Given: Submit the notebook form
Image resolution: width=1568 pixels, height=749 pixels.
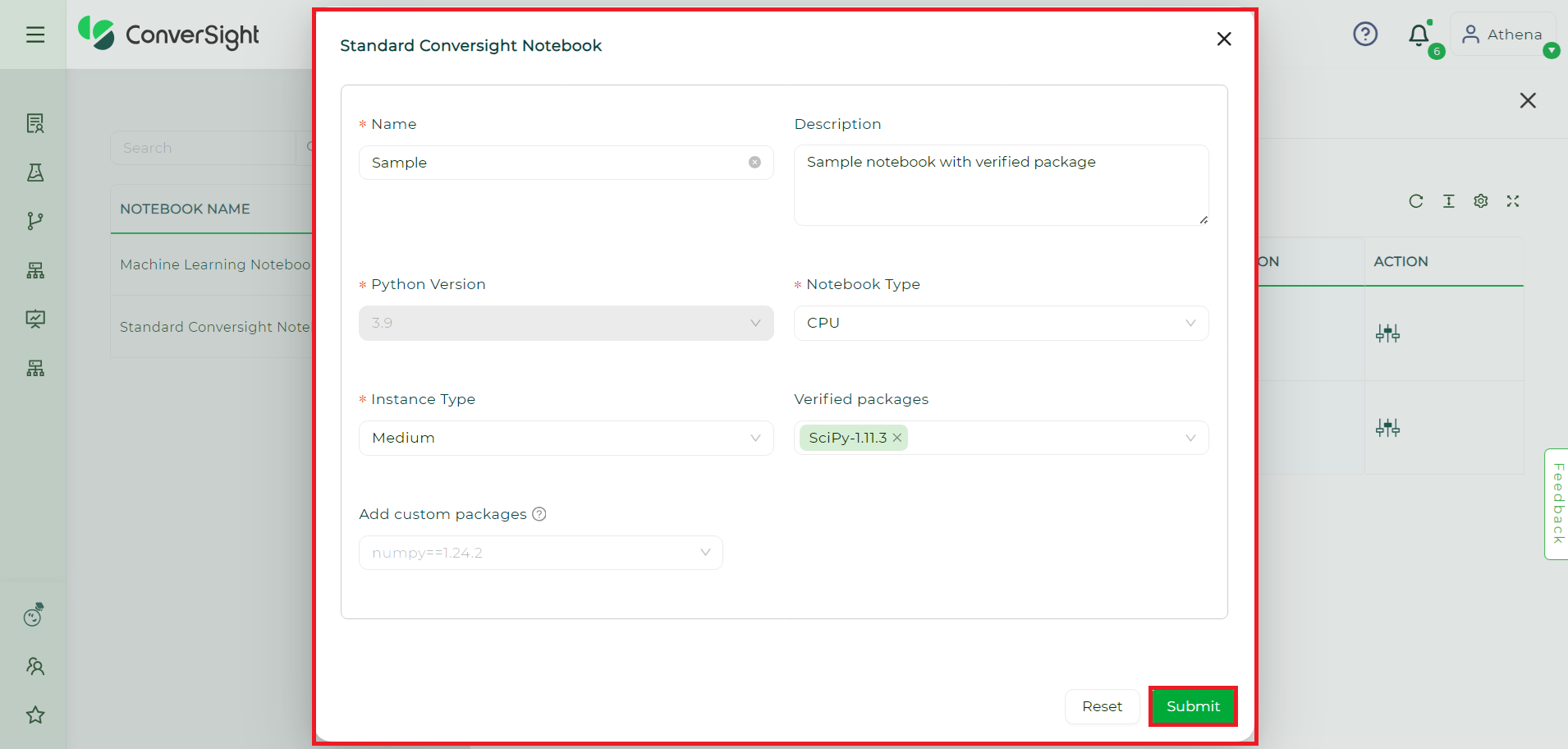Looking at the screenshot, I should [1193, 706].
